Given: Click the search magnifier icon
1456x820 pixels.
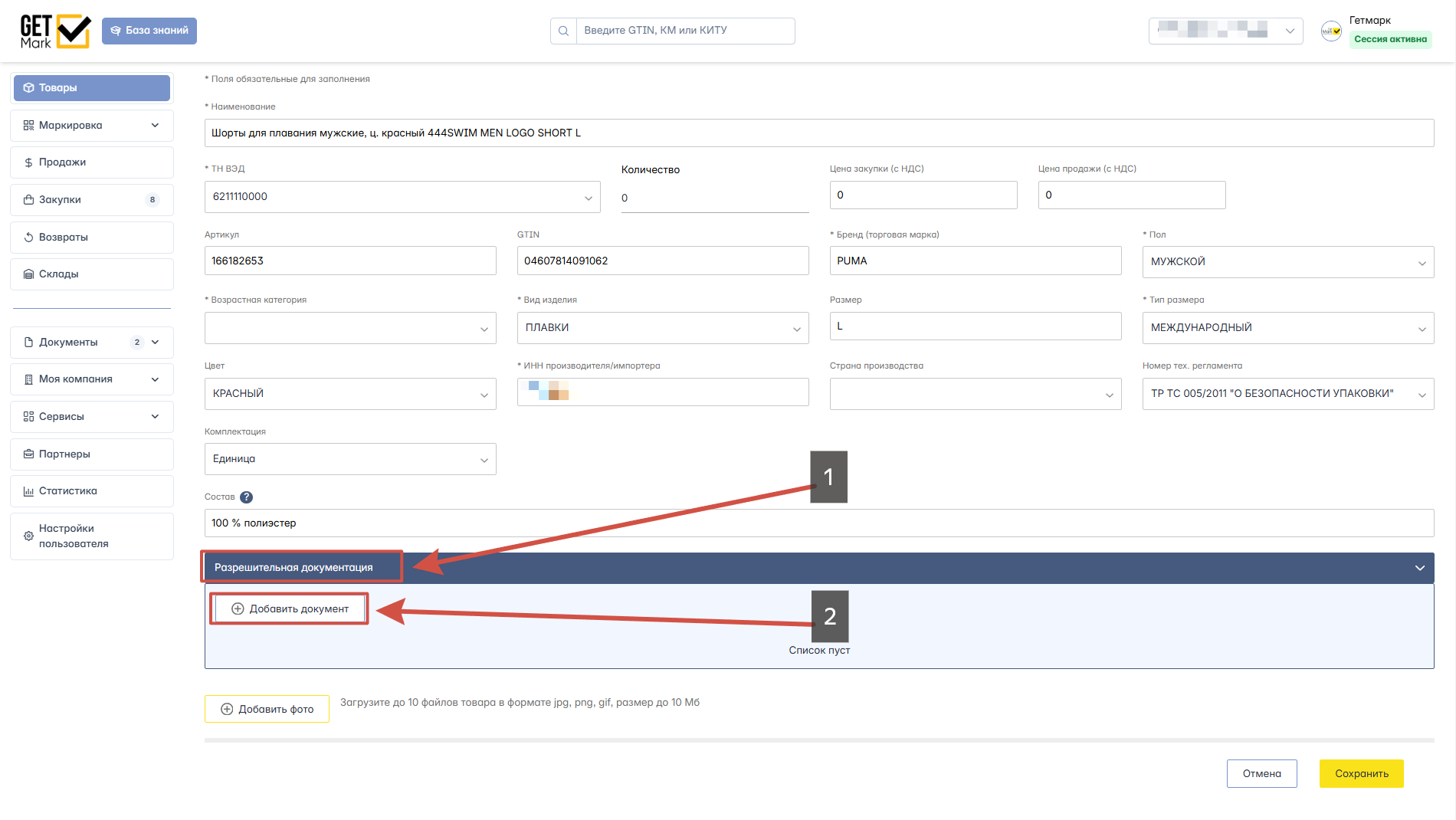Looking at the screenshot, I should tap(563, 31).
